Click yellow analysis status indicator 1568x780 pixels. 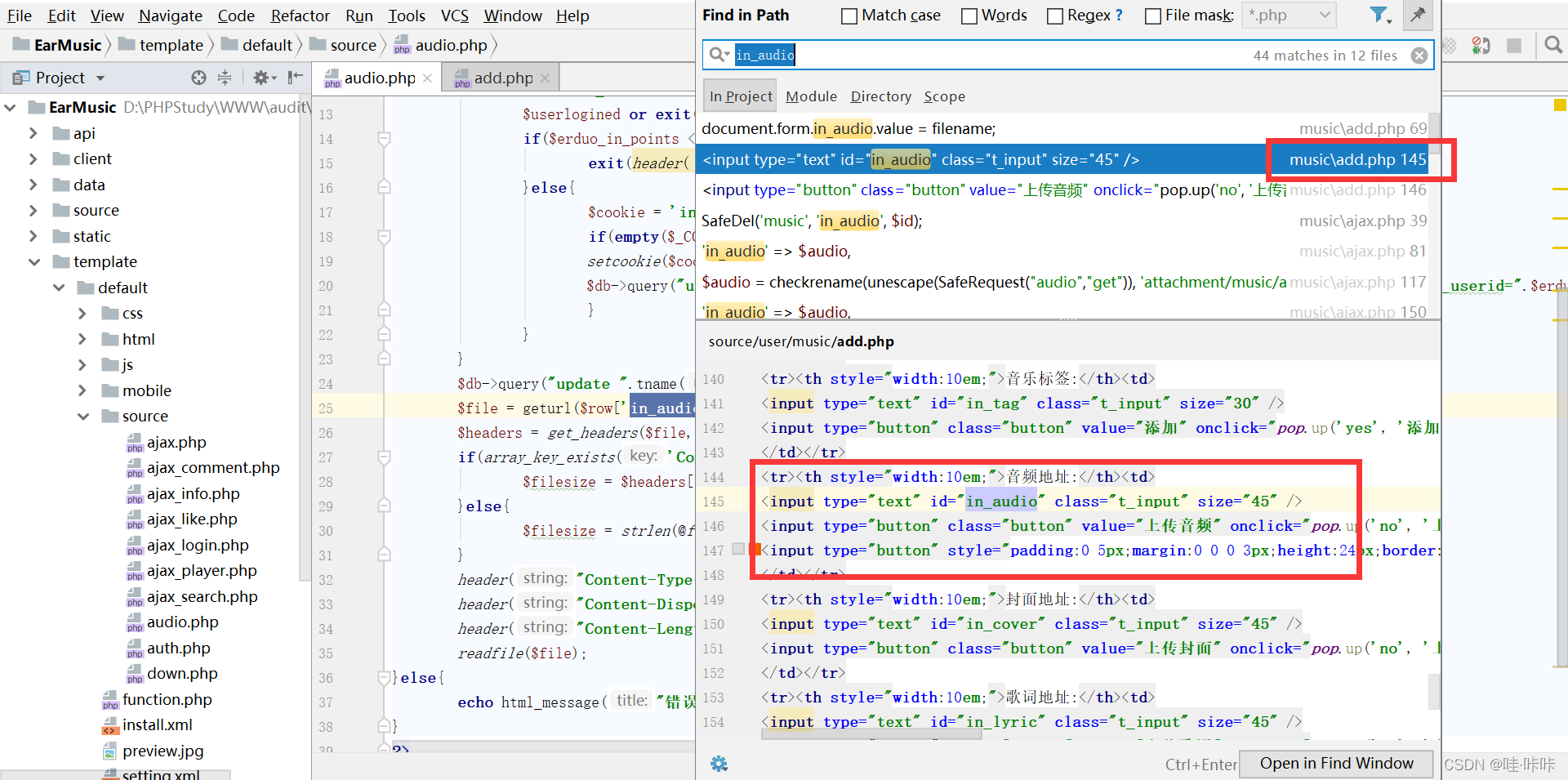click(1560, 105)
